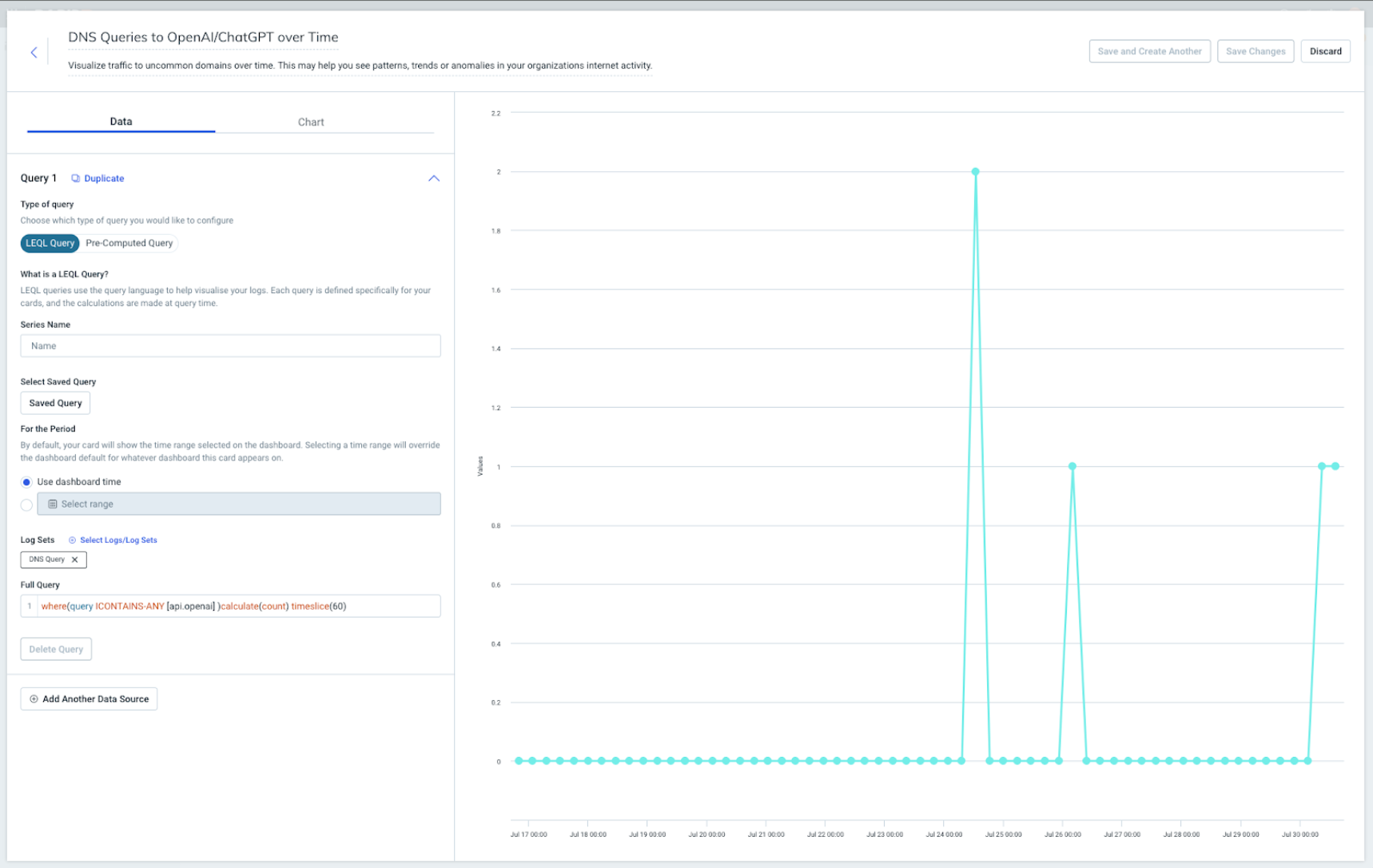This screenshot has height=868, width=1373.
Task: Switch to the Data tab
Action: (x=121, y=121)
